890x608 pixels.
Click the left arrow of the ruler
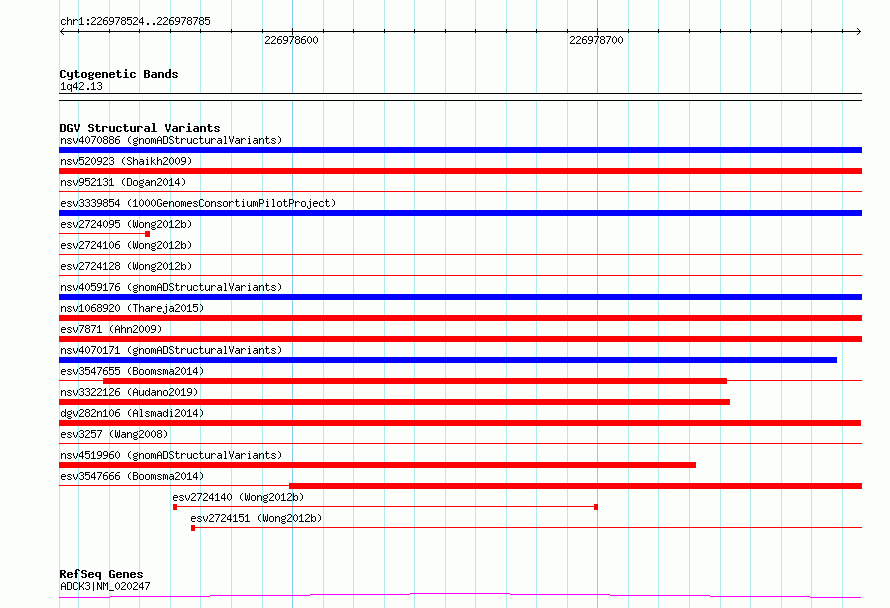click(62, 32)
